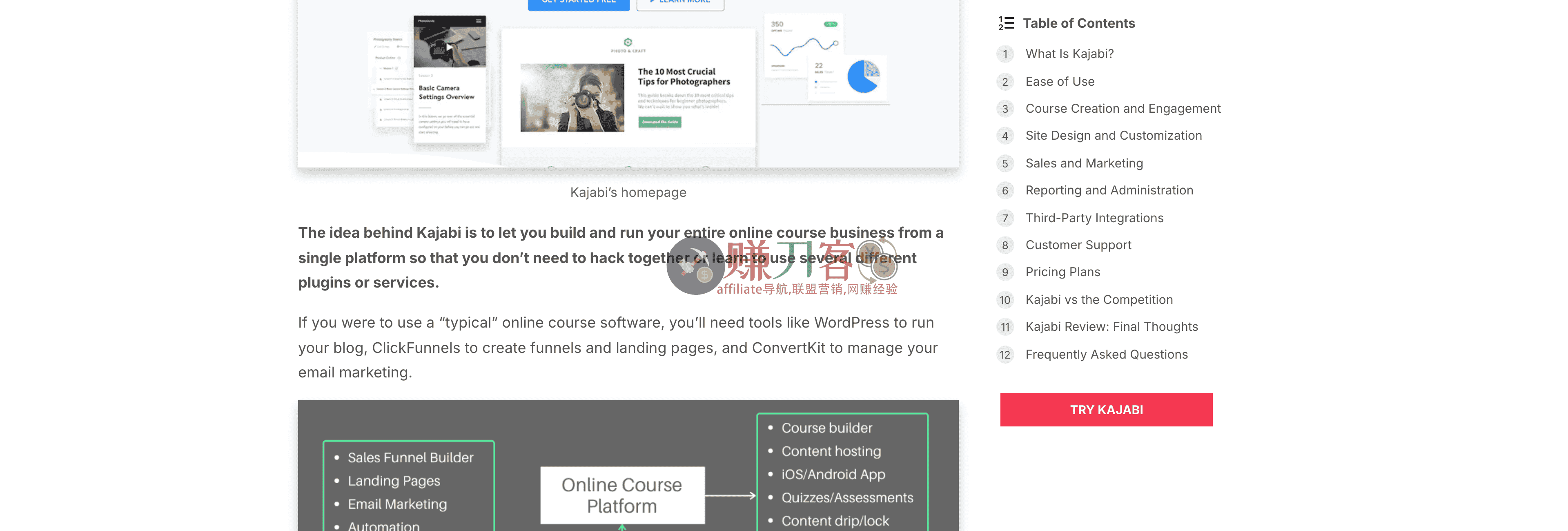Click the number 9 badge beside Pricing Plans
The height and width of the screenshot is (531, 1568).
(x=1005, y=272)
